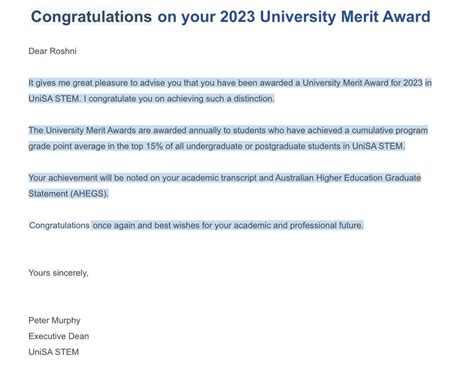Viewport: 474px width, 365px height.
Task: Click unhighlighted word 'Congratulations' in the closing paragraph
Action: [x=59, y=225]
